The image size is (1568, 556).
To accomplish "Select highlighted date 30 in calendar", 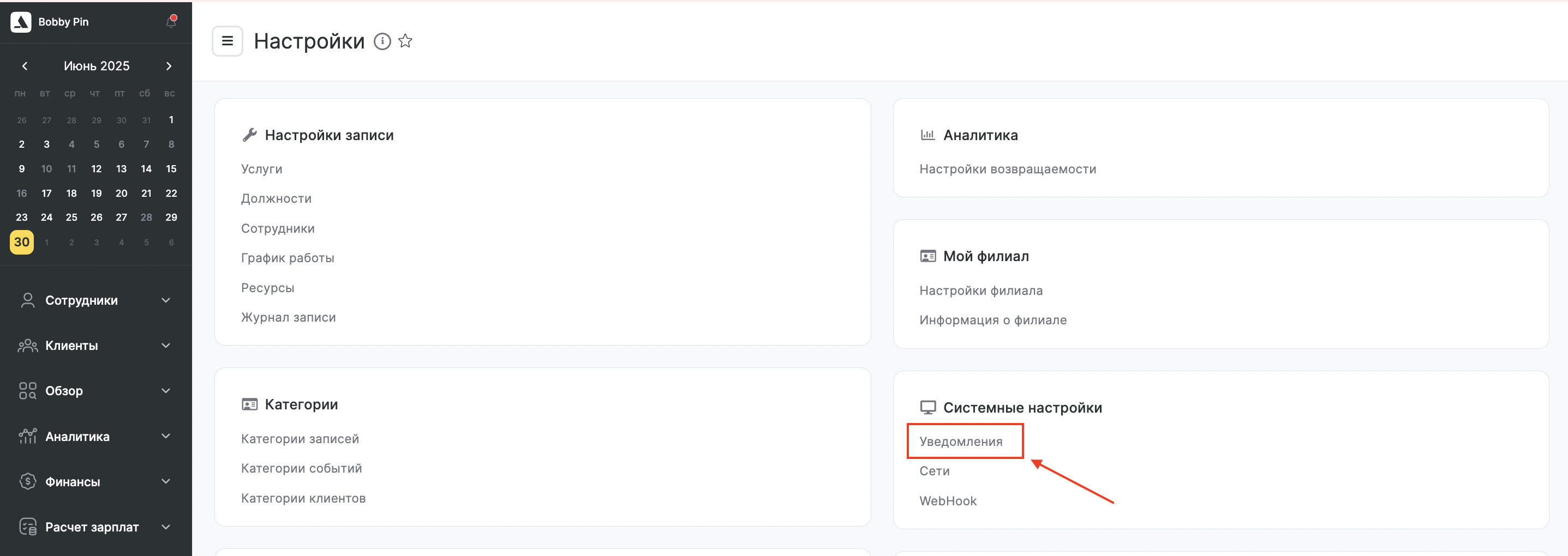I will click(22, 242).
